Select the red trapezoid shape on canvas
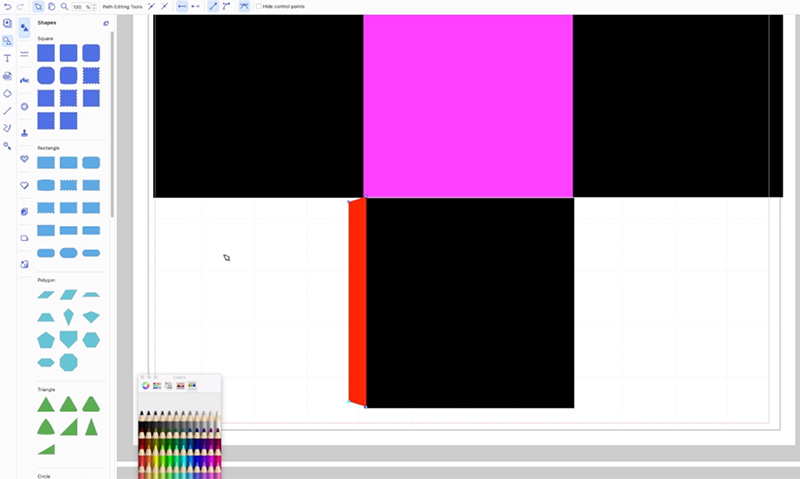The height and width of the screenshot is (479, 800). click(x=356, y=300)
